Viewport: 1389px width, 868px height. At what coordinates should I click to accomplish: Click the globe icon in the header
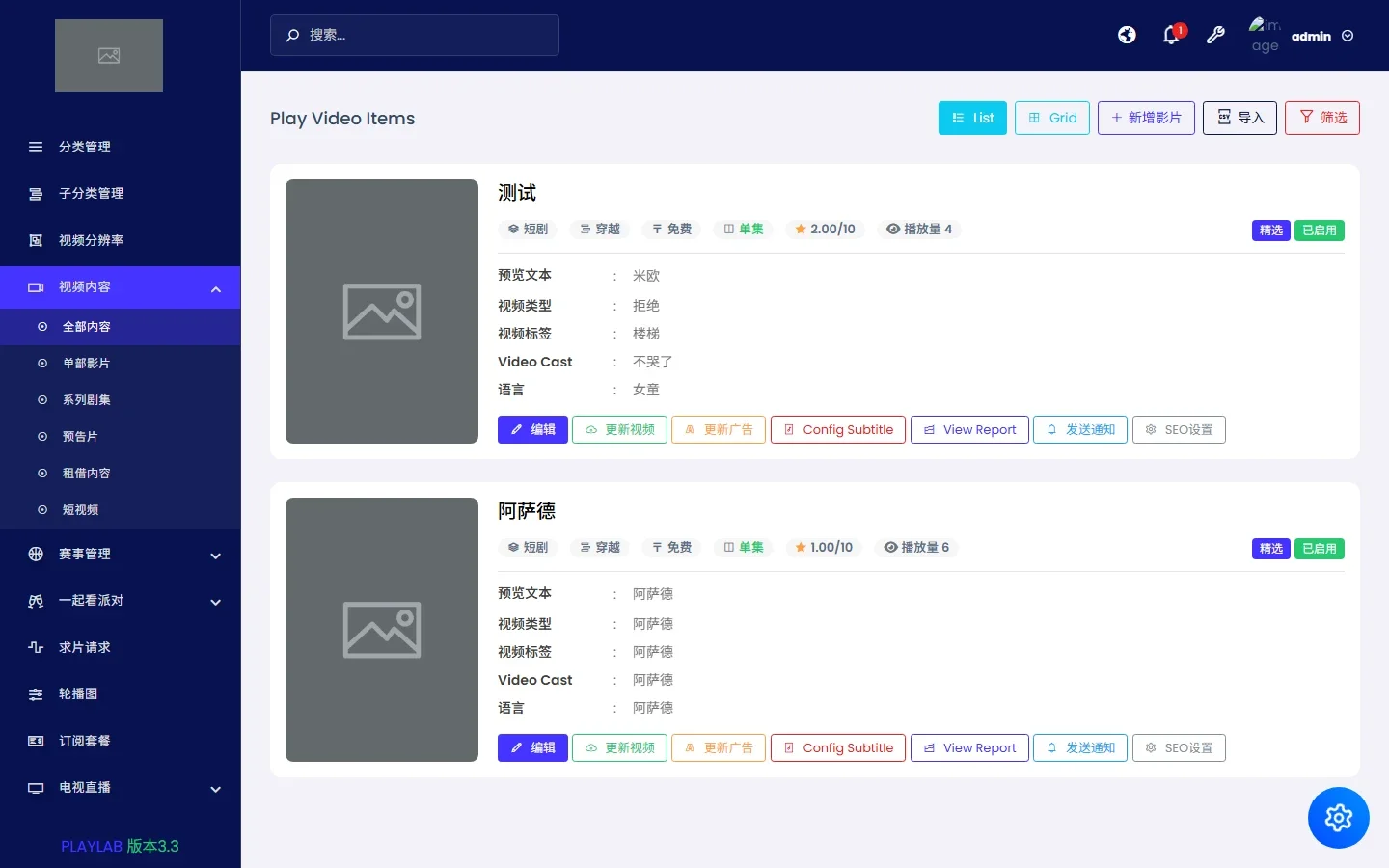1127,36
